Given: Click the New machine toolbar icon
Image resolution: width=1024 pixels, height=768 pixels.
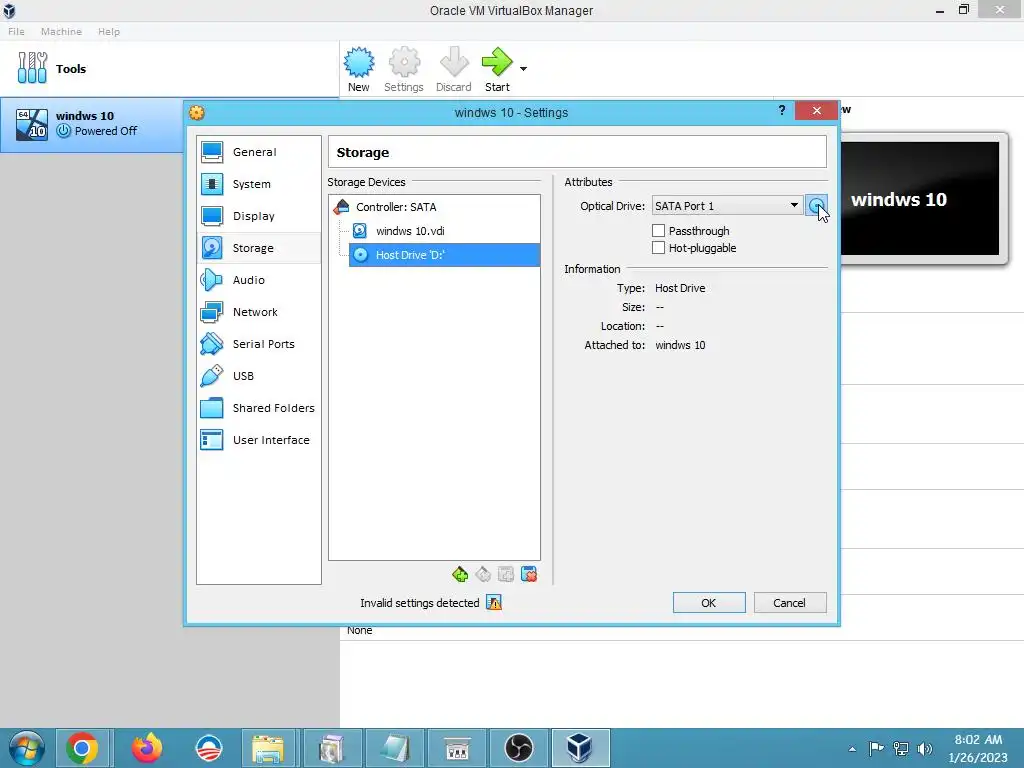Looking at the screenshot, I should 359,63.
